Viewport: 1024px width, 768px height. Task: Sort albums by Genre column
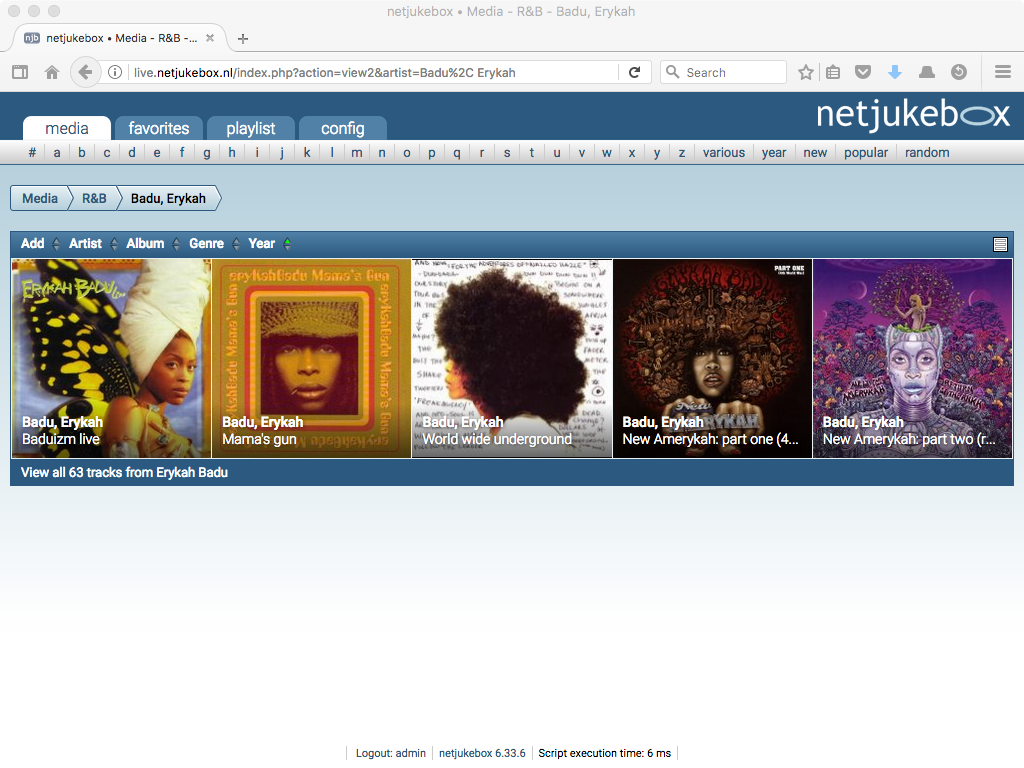coord(207,243)
